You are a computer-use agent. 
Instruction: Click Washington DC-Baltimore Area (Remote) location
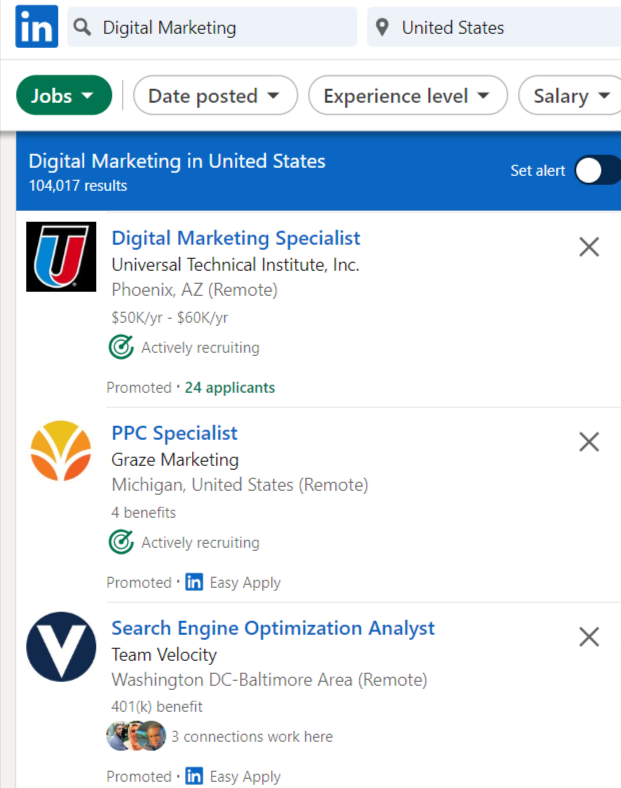tap(269, 680)
